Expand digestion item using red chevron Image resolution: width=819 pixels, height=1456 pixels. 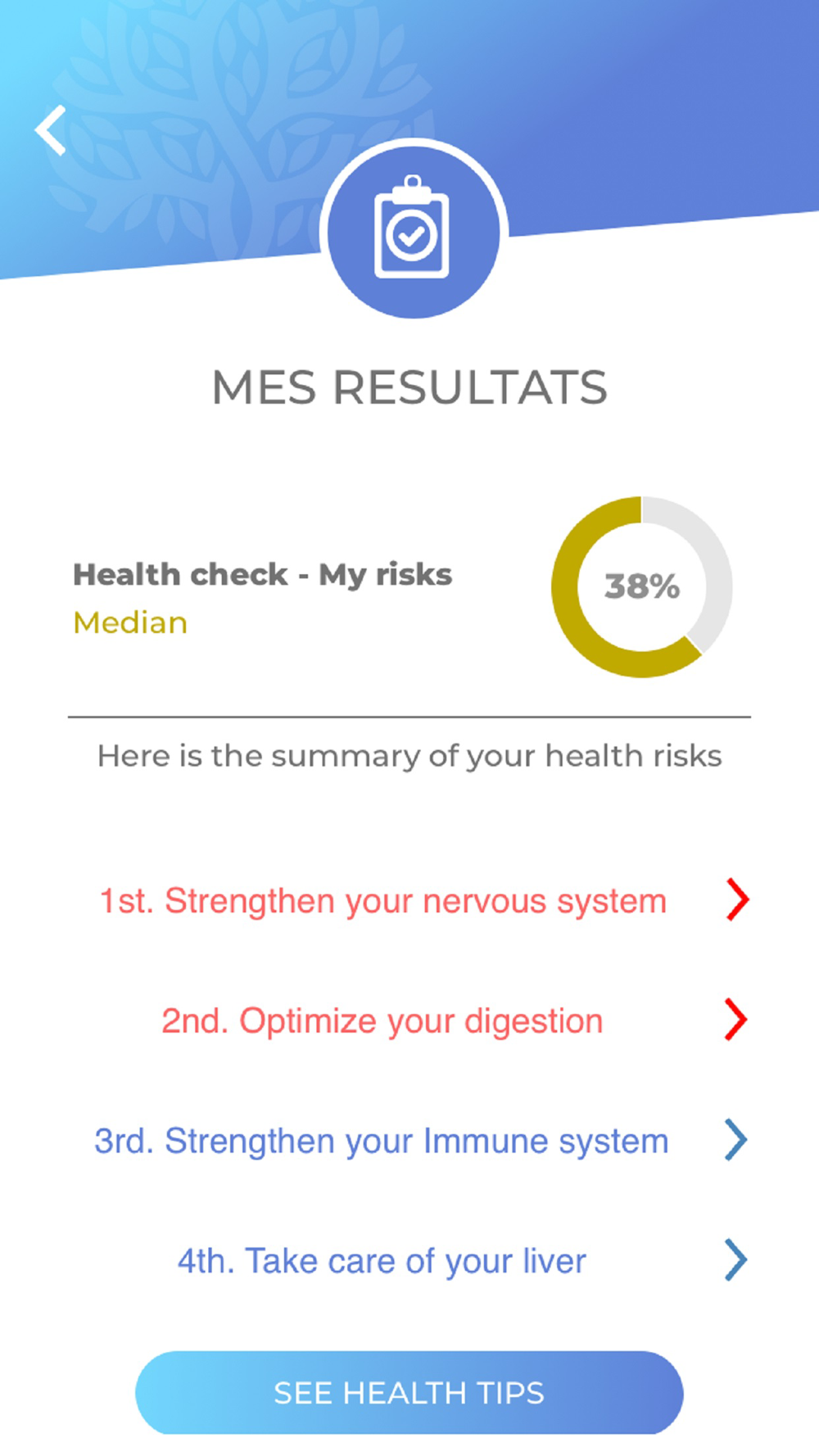pyautogui.click(x=736, y=1020)
